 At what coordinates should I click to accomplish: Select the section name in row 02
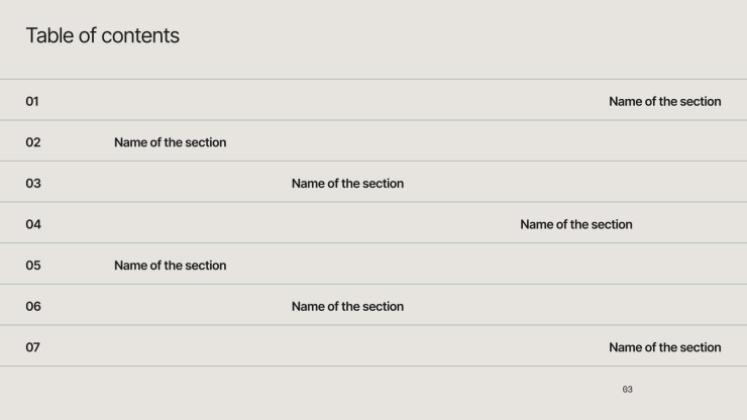(170, 142)
